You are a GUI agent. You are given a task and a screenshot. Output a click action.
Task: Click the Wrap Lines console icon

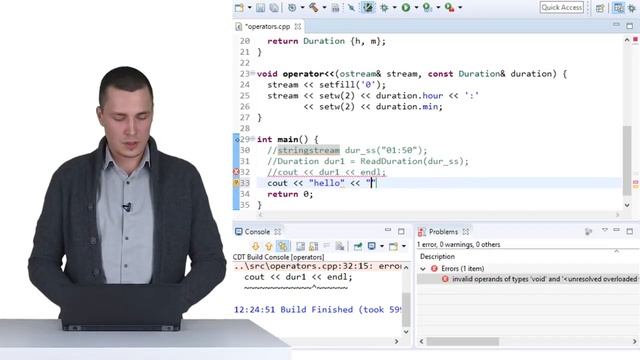[300, 246]
